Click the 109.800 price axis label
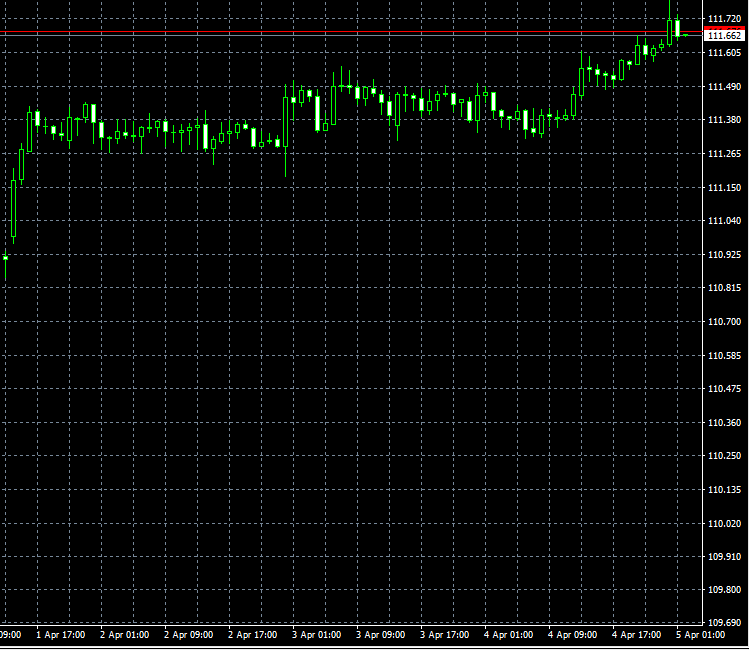 tap(724, 590)
